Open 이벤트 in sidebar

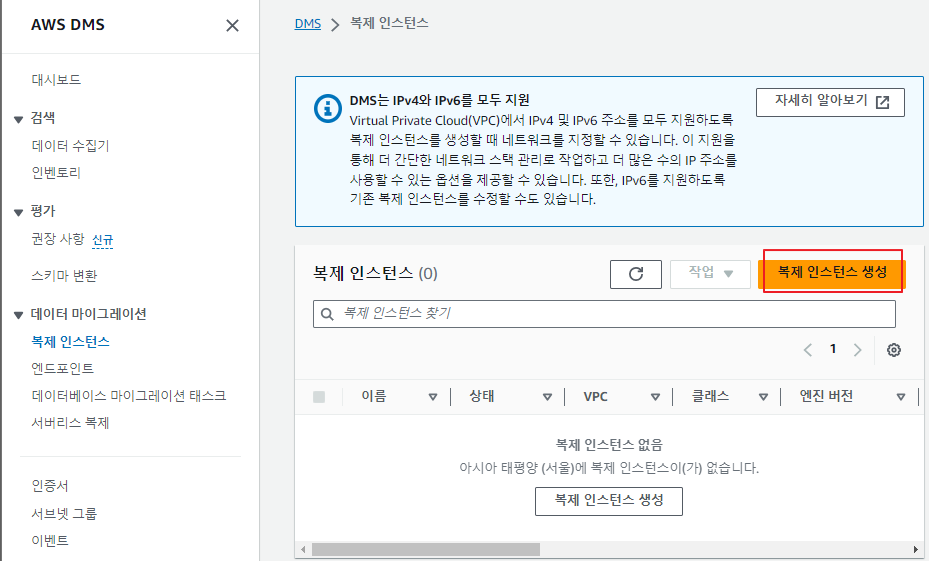pos(50,540)
